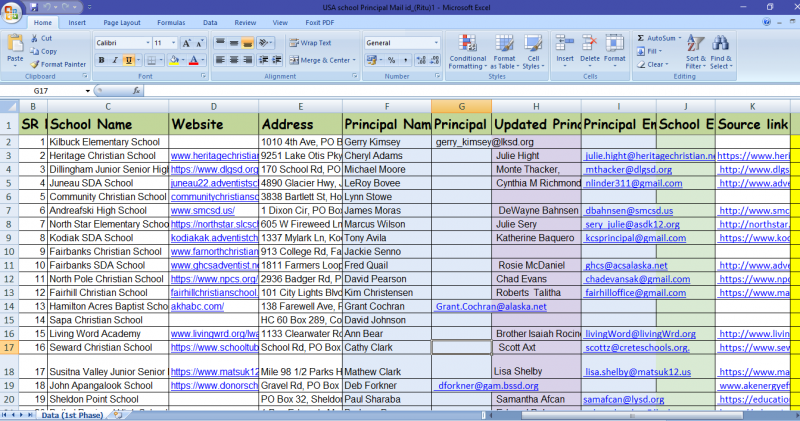Click AutoSum
Image resolution: width=800 pixels, height=421 pixels.
click(659, 38)
